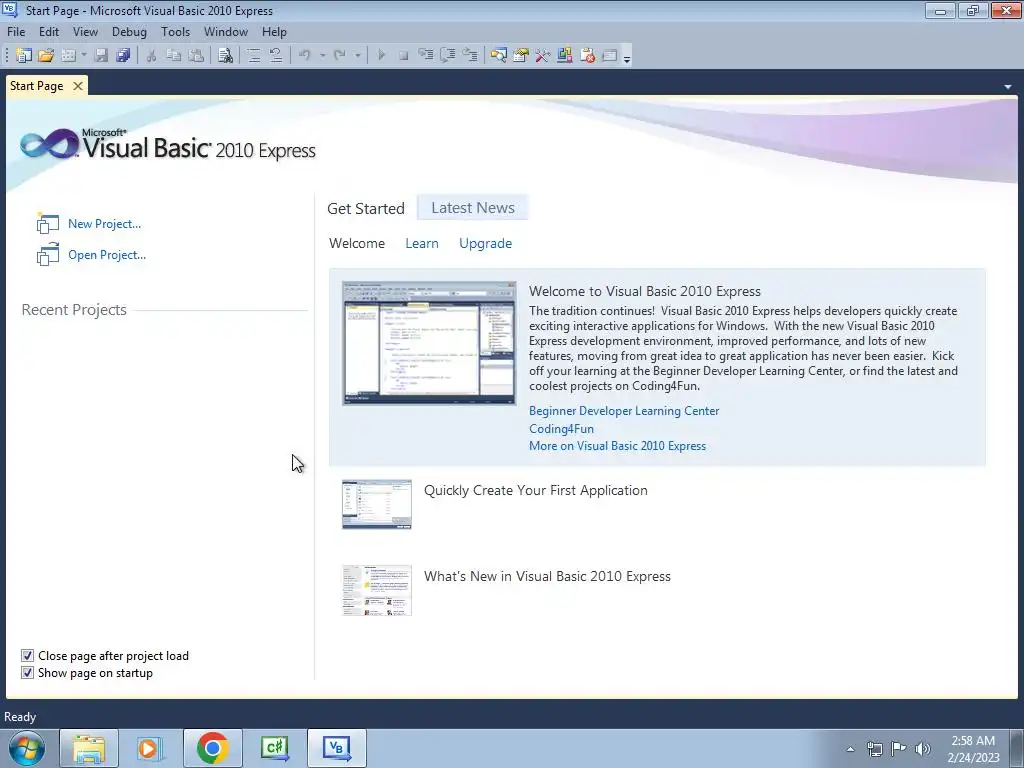Open the Toolbox wrench-and-hammer toolbar icon
Image resolution: width=1024 pixels, height=768 pixels.
pyautogui.click(x=543, y=56)
